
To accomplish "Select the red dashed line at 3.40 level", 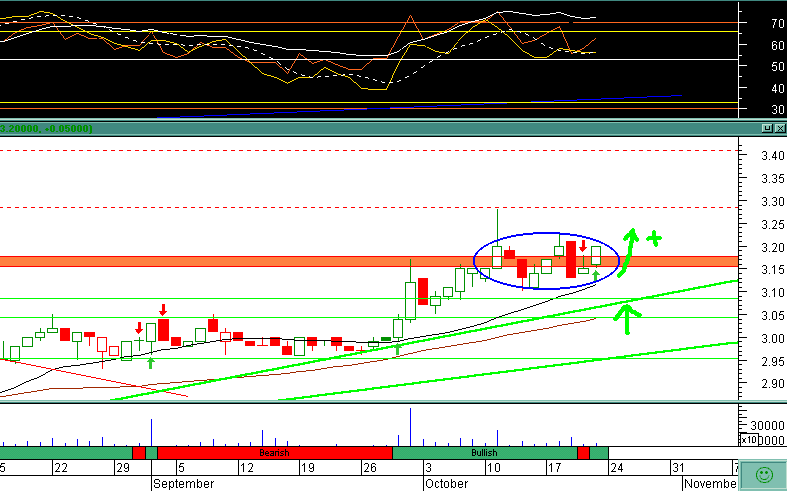I will coord(369,151).
